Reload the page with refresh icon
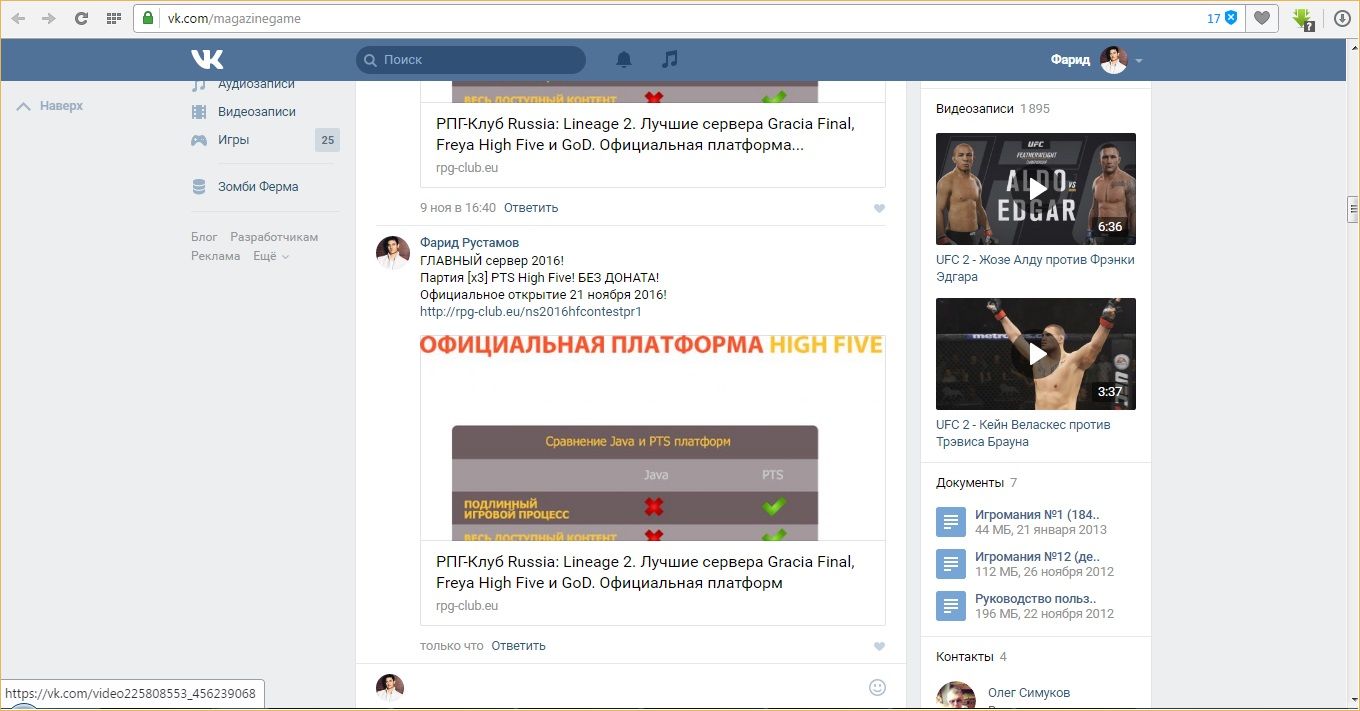Screen dimensions: 1360x711 point(81,18)
